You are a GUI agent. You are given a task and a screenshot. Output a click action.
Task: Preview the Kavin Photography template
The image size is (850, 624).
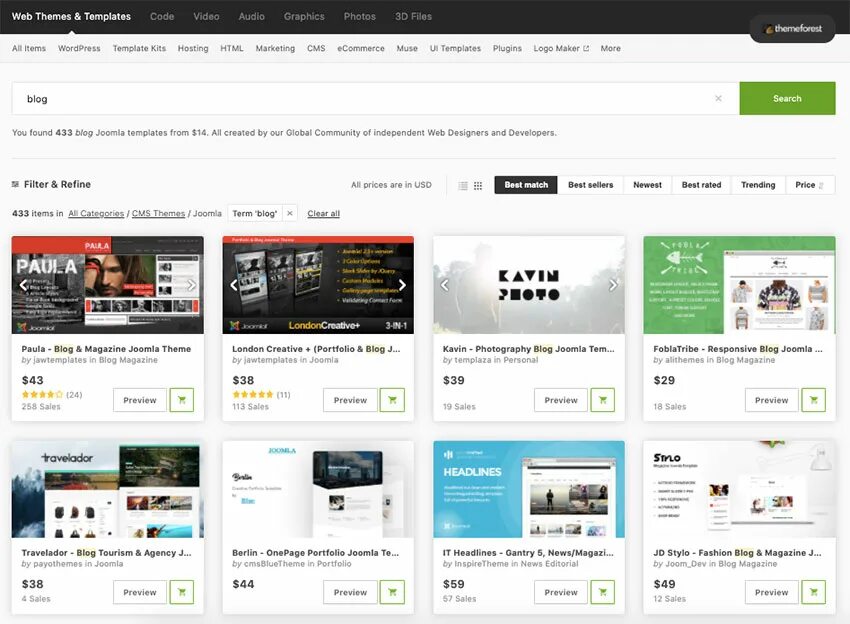(x=561, y=400)
